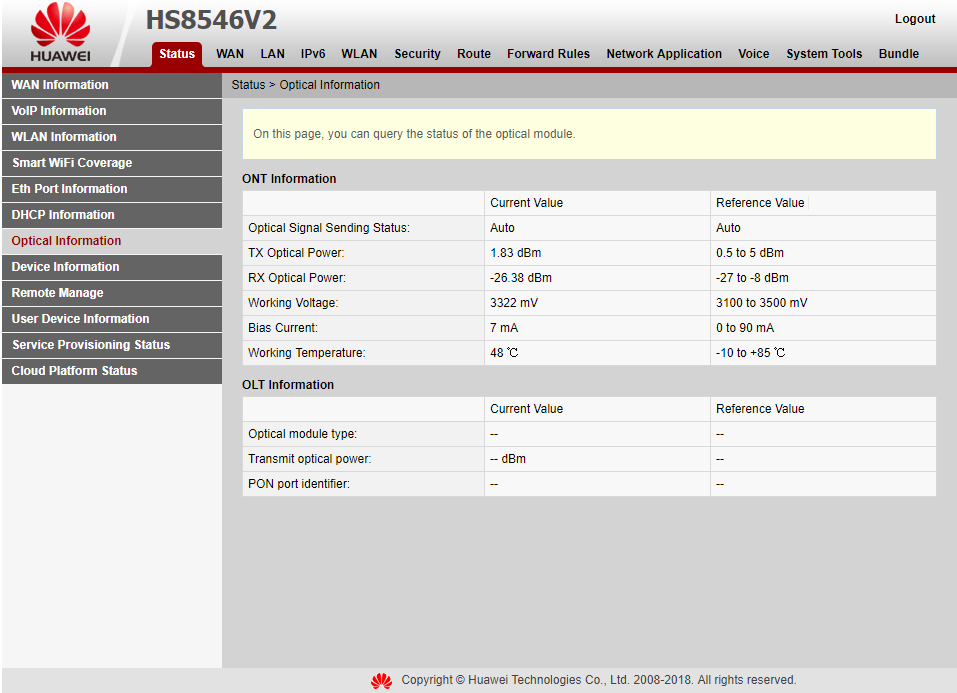Go to the WLAN tab
This screenshot has height=693, width=957.
359,54
